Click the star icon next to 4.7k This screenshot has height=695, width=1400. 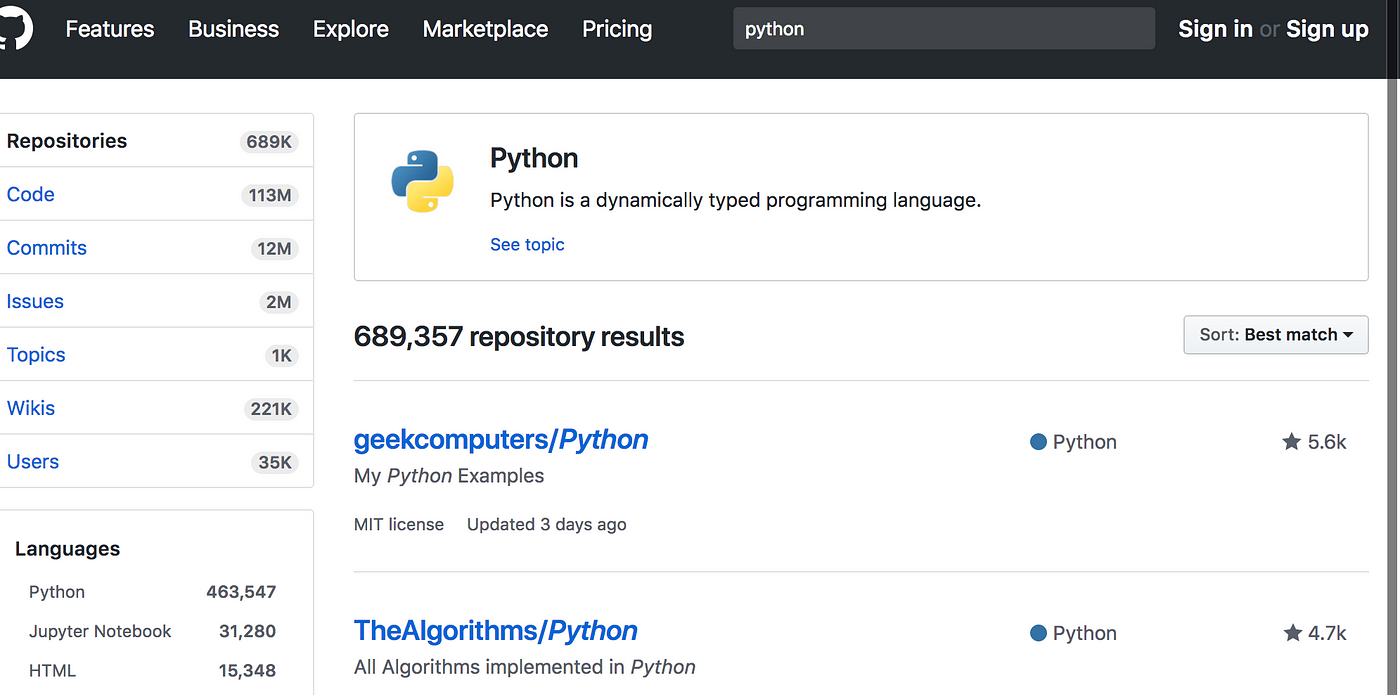(x=1292, y=632)
